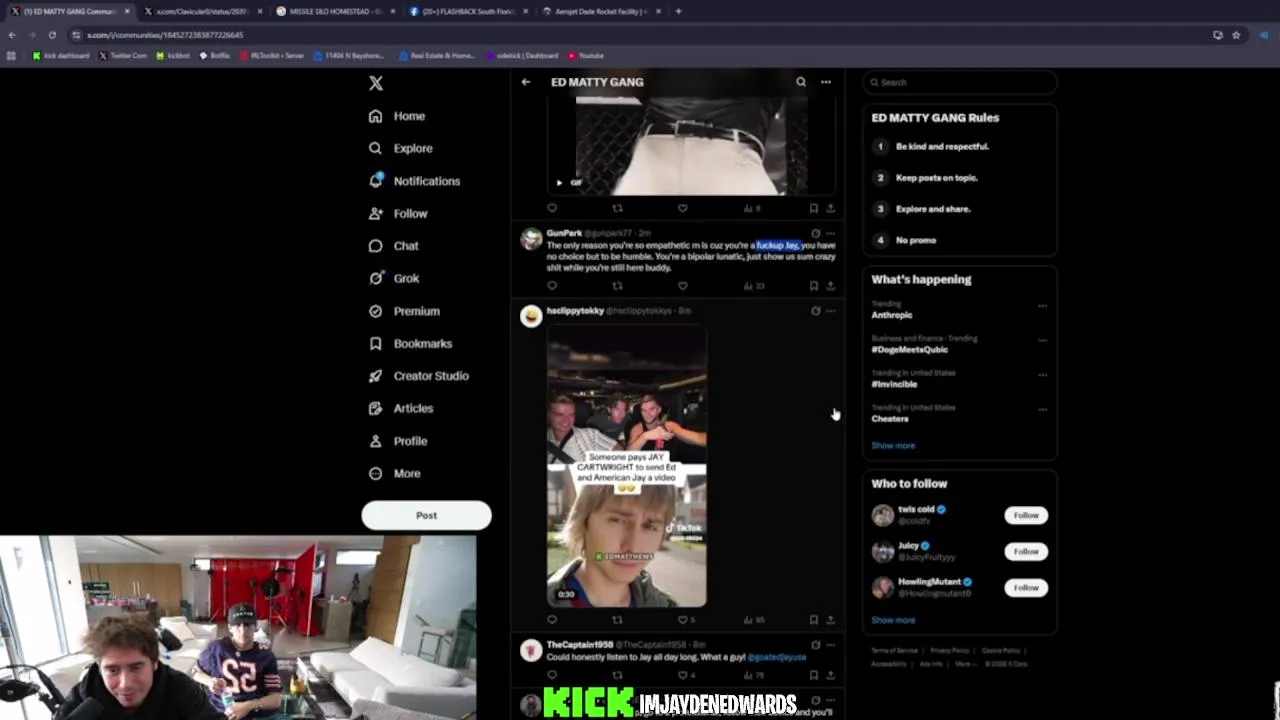Open the #DogeMeetsQubic trending topic

pyautogui.click(x=909, y=350)
